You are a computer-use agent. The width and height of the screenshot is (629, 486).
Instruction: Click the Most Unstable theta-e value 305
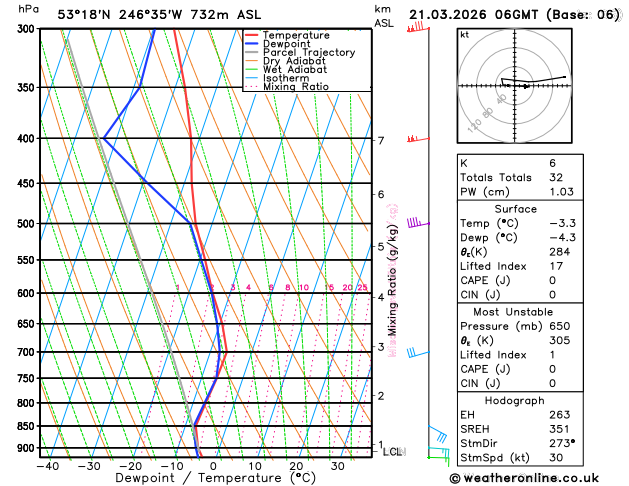560,340
